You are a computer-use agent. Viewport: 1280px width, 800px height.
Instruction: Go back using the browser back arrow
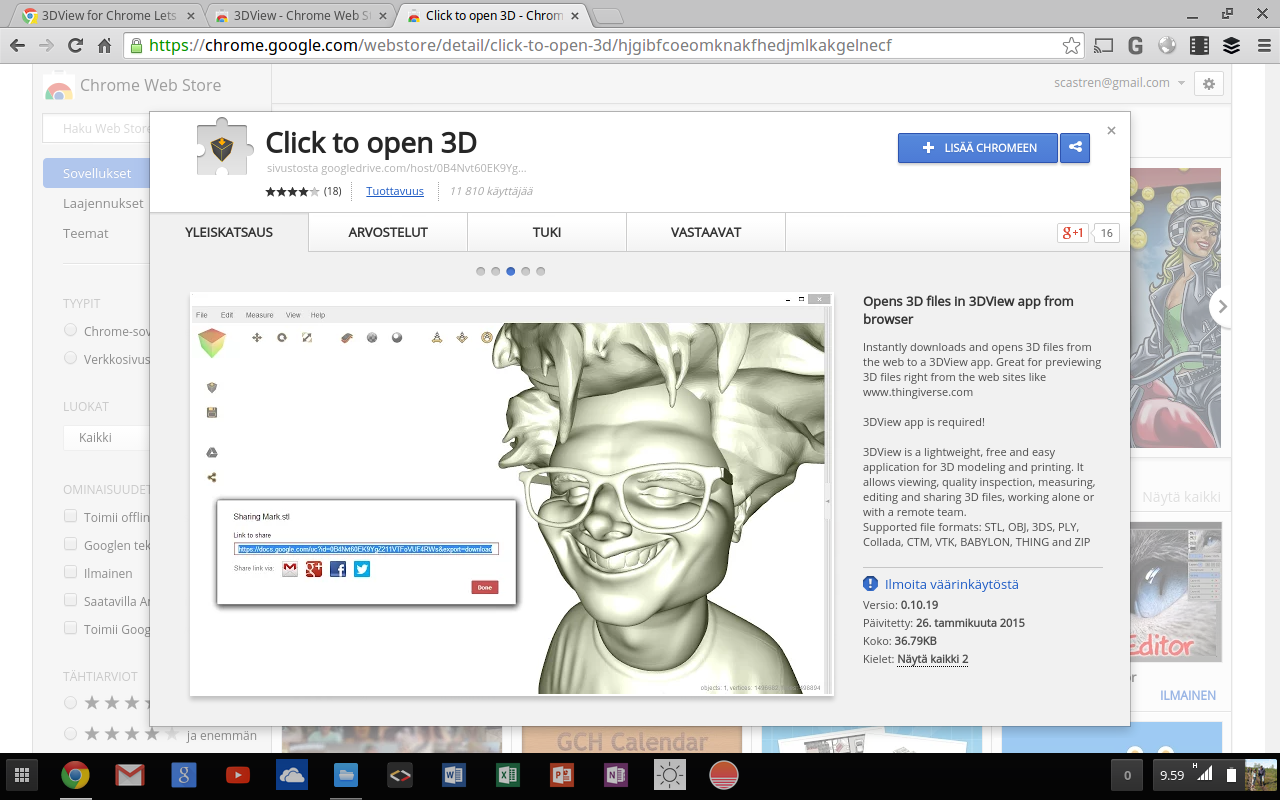(x=17, y=46)
